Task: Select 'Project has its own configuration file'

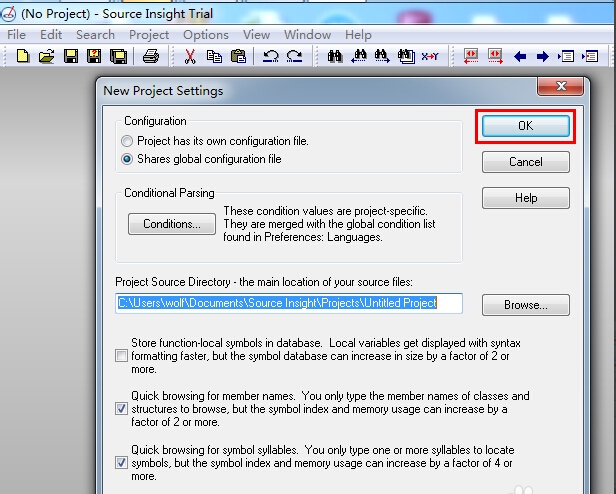Action: point(127,142)
